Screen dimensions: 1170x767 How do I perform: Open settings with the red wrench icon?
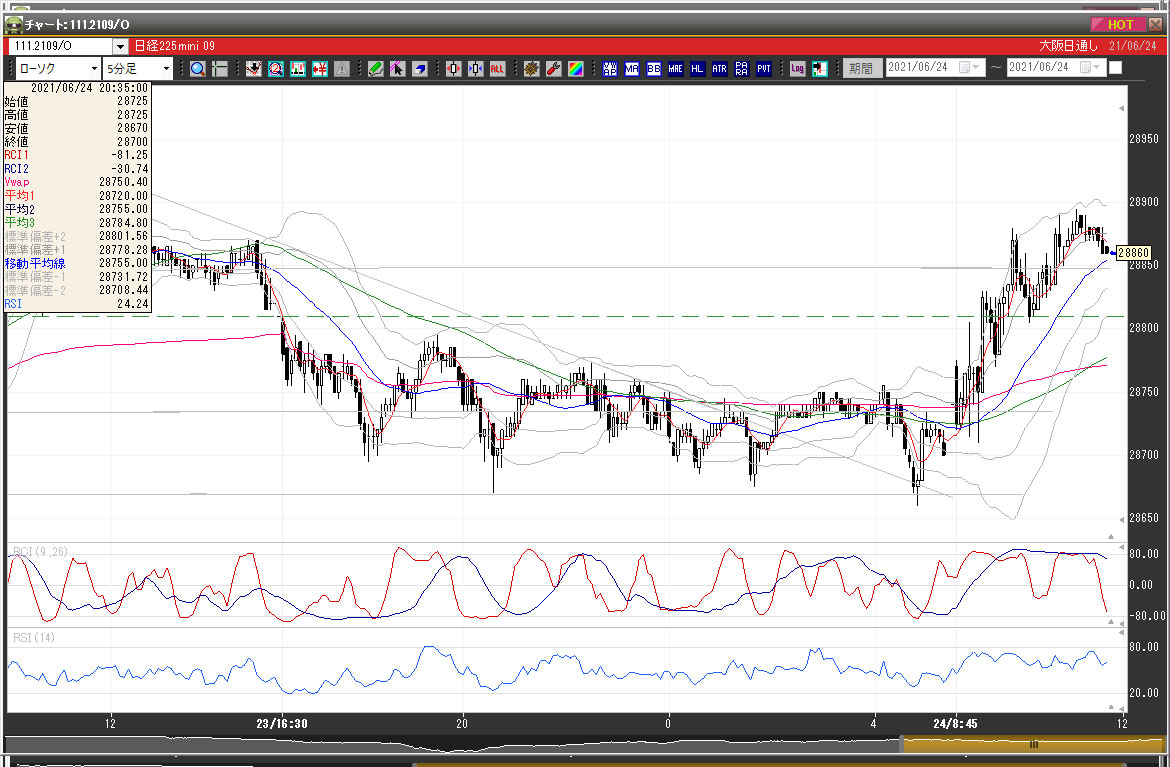coord(553,69)
